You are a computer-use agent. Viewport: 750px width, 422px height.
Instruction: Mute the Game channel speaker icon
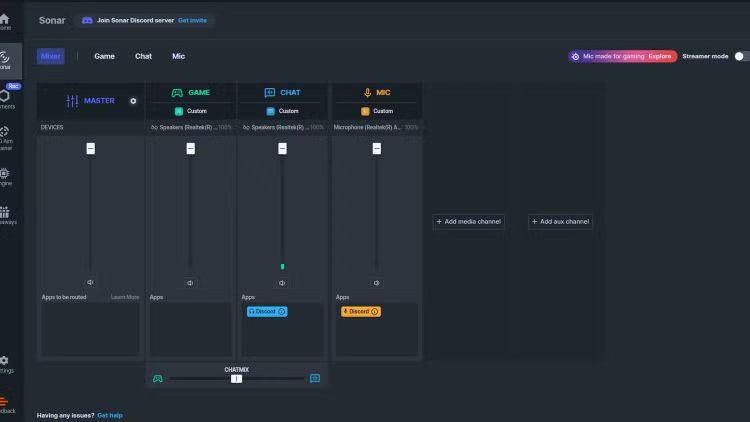pos(191,283)
